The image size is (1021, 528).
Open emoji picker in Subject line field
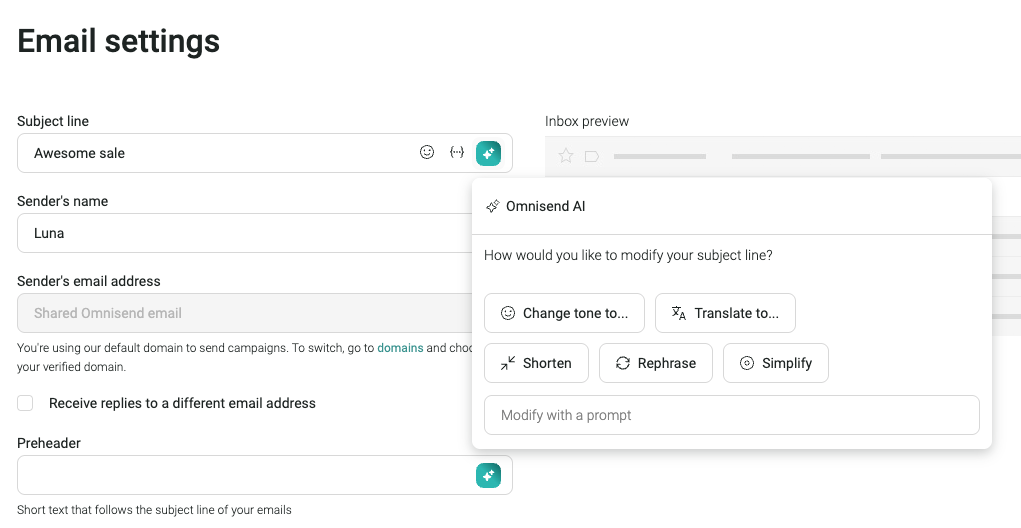(x=427, y=152)
